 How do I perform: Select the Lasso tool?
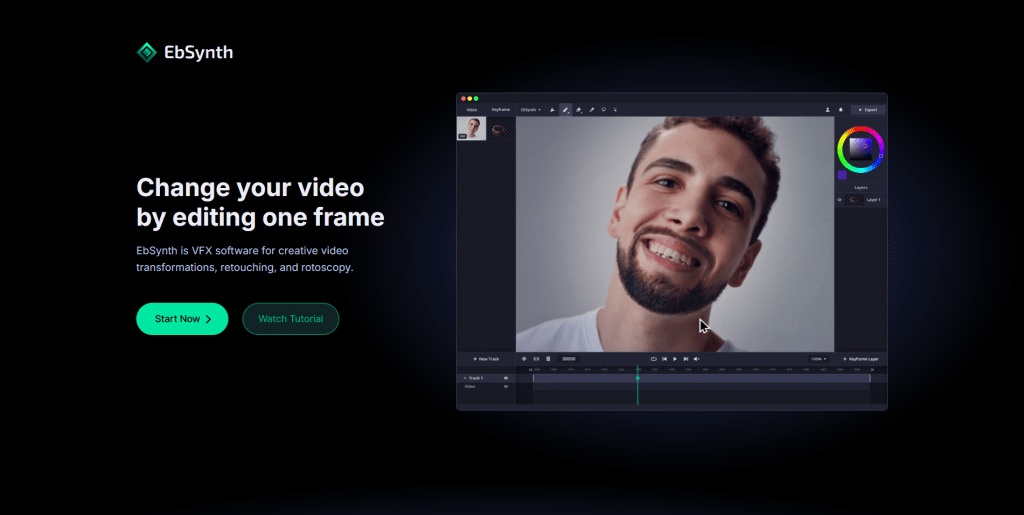pos(603,110)
